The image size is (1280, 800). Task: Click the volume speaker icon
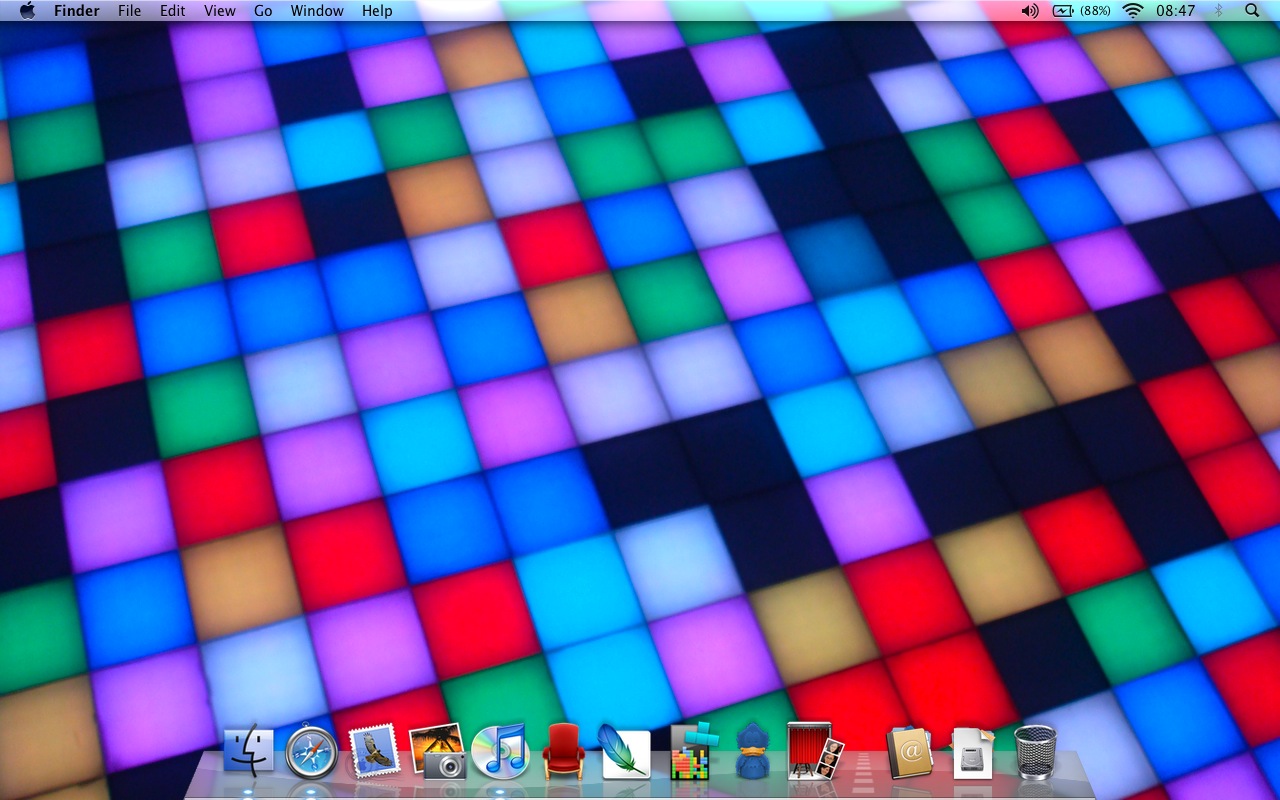1030,10
